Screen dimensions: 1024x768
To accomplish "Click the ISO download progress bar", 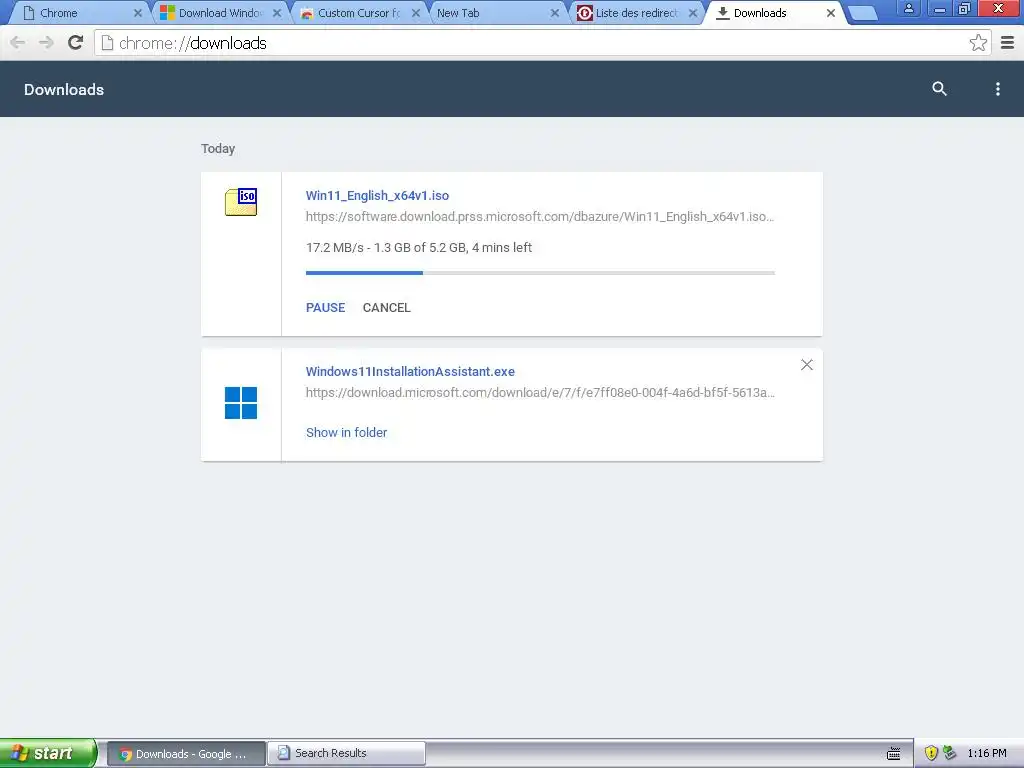I will coord(540,272).
